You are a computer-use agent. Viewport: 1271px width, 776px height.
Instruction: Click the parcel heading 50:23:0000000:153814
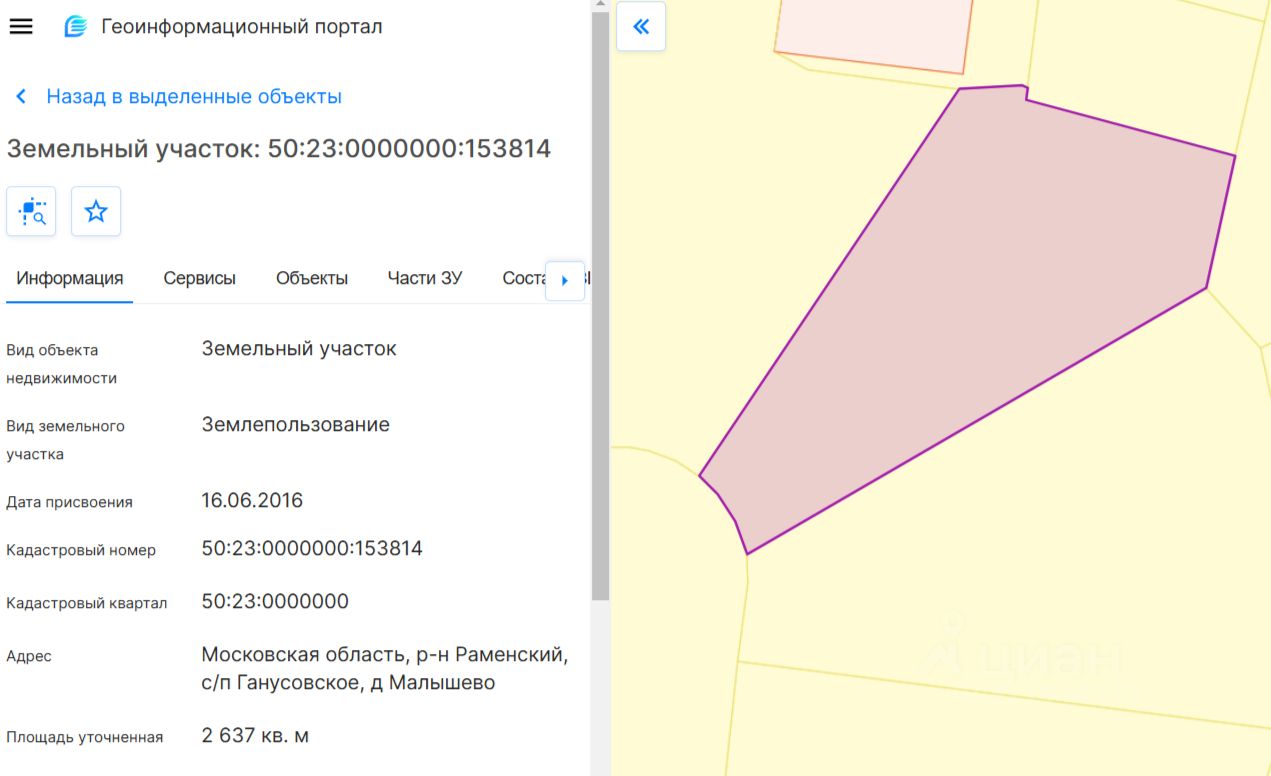point(279,149)
